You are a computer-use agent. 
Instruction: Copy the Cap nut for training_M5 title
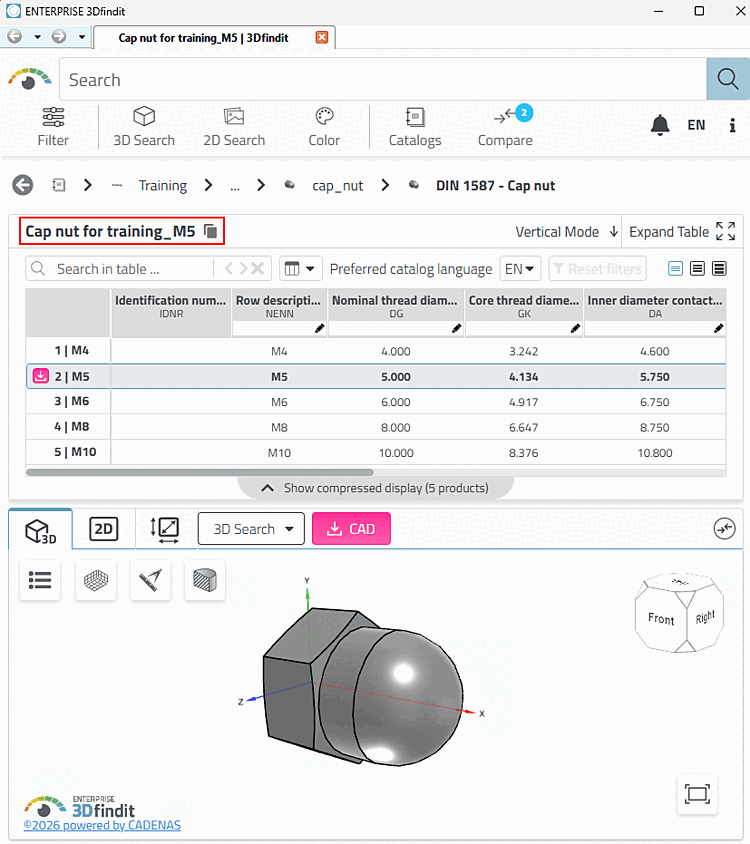(211, 231)
